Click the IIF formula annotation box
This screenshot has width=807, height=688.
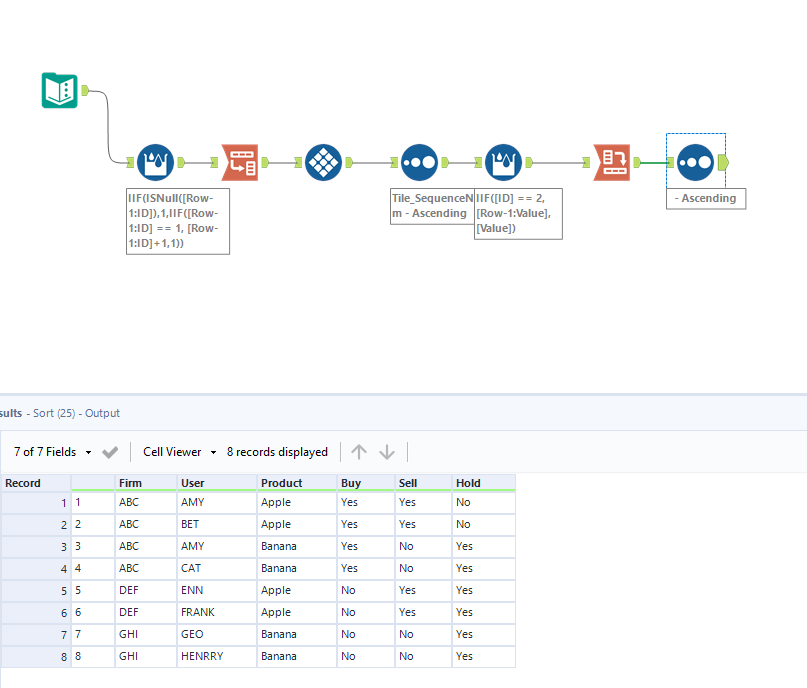pos(177,221)
